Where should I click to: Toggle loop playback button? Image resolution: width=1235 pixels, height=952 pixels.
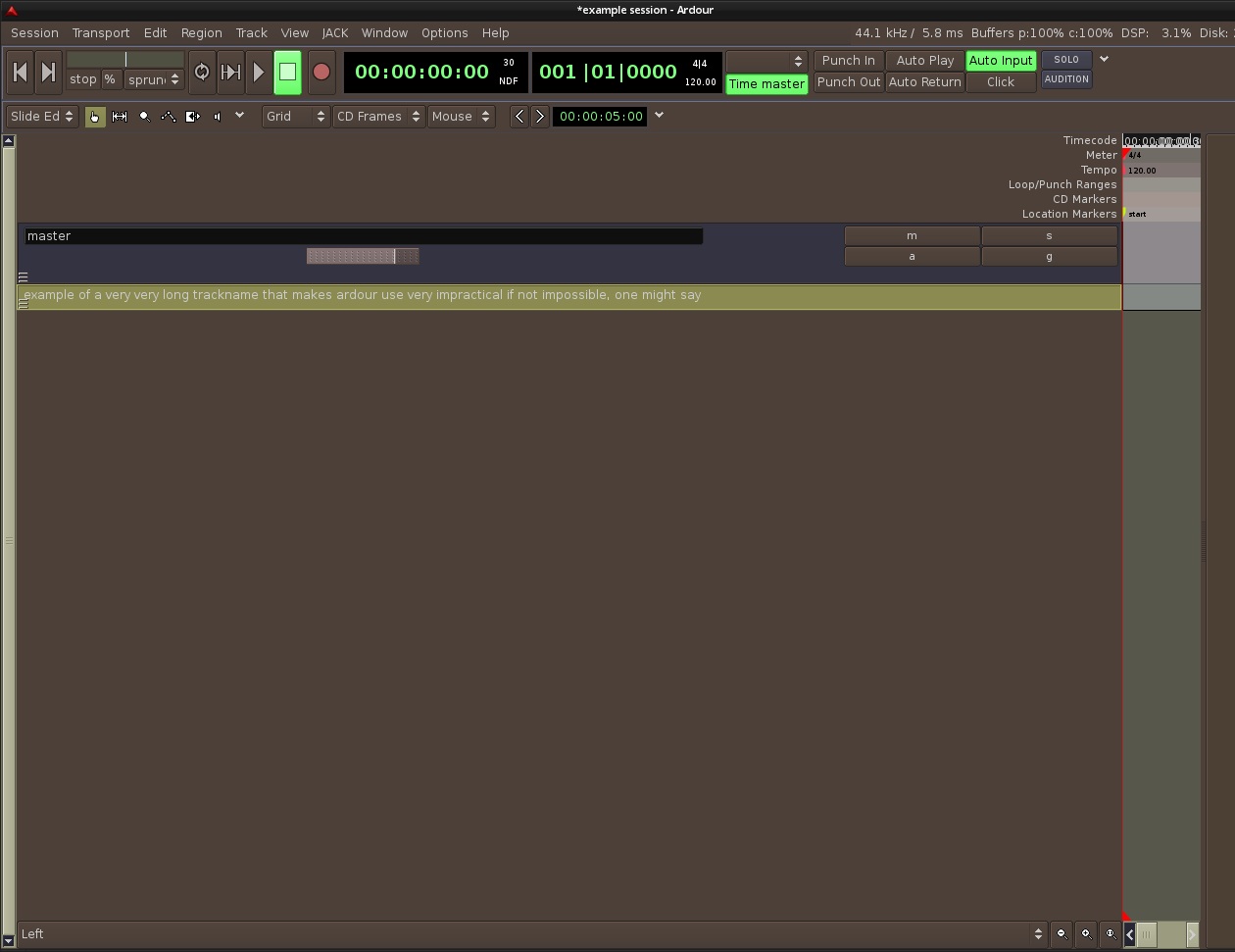[x=202, y=73]
